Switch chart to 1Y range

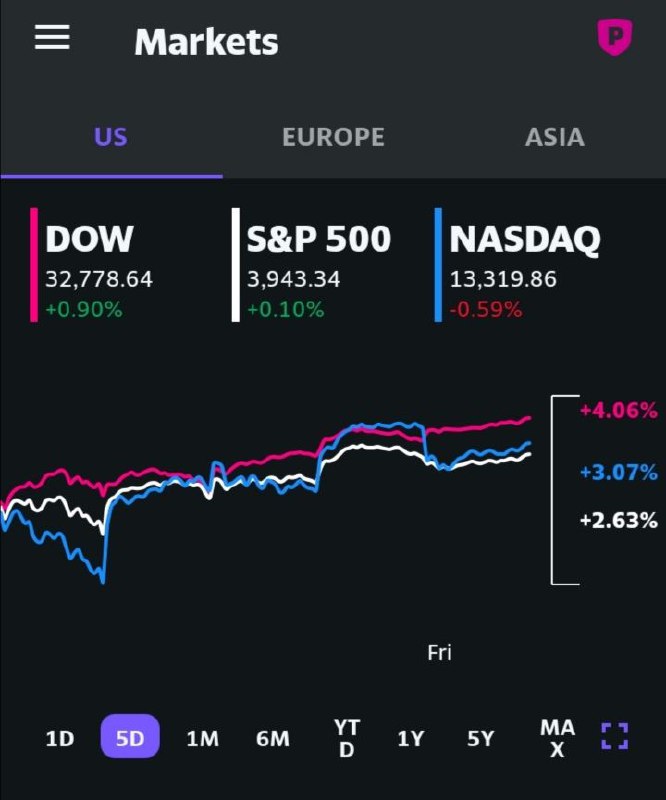click(x=411, y=739)
